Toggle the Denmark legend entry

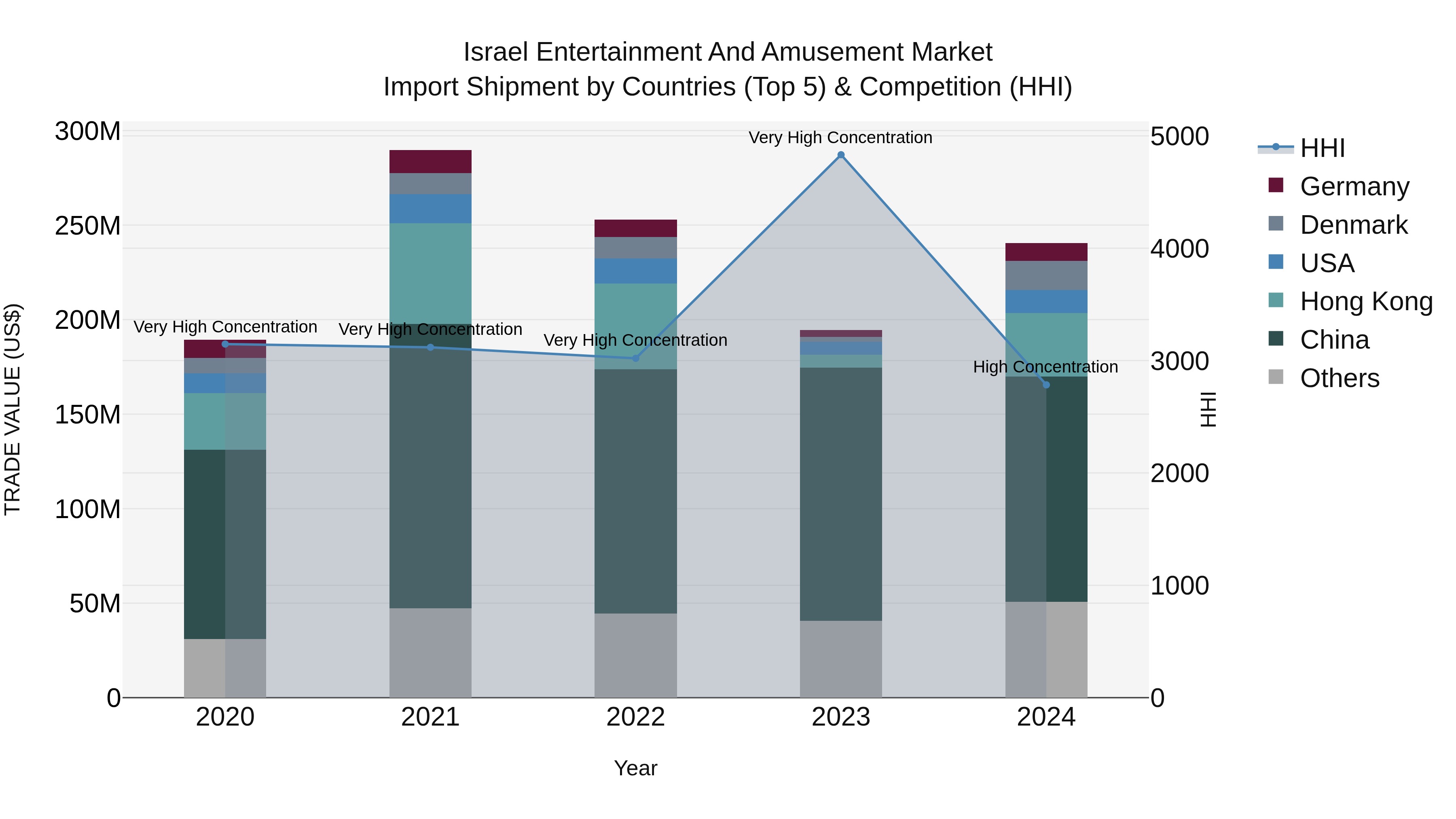point(1337,224)
